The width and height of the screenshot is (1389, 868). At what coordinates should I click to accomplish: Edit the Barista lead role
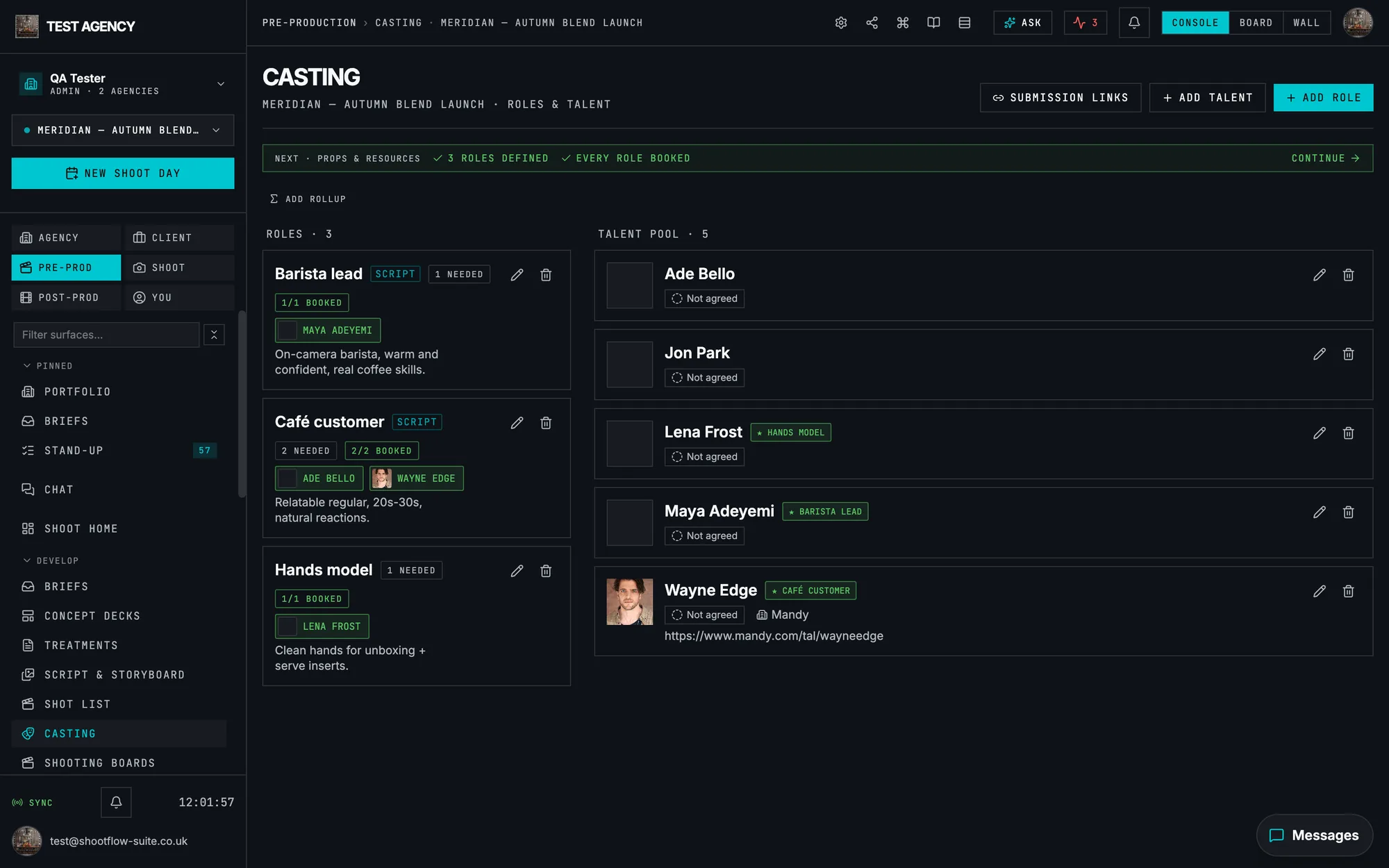(x=517, y=275)
